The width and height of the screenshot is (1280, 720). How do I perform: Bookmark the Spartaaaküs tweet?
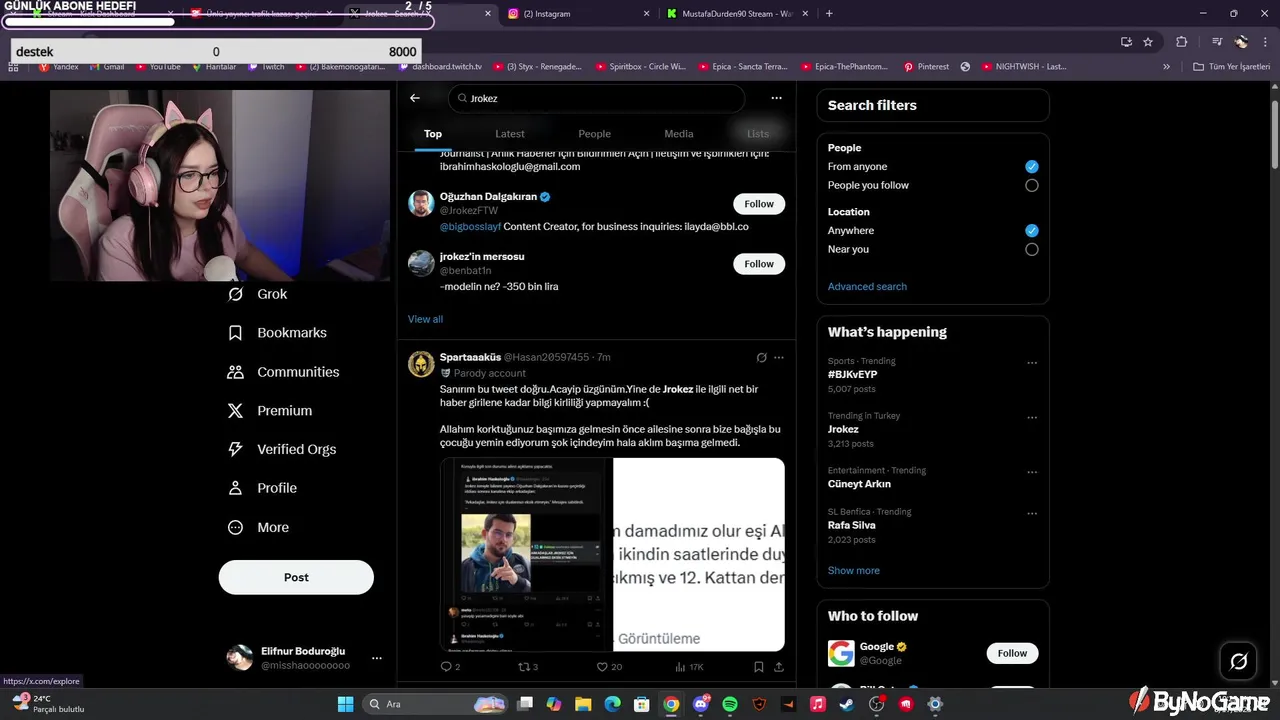coord(759,667)
